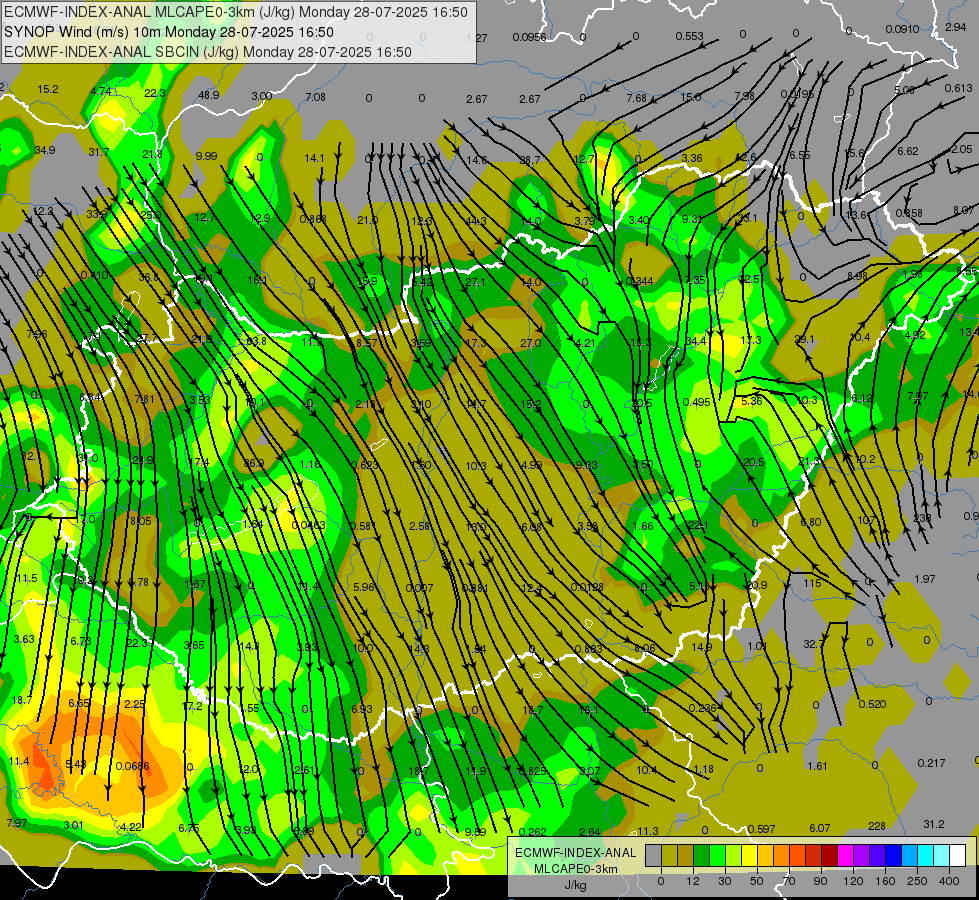Click the map value 36.8

[x=149, y=277]
